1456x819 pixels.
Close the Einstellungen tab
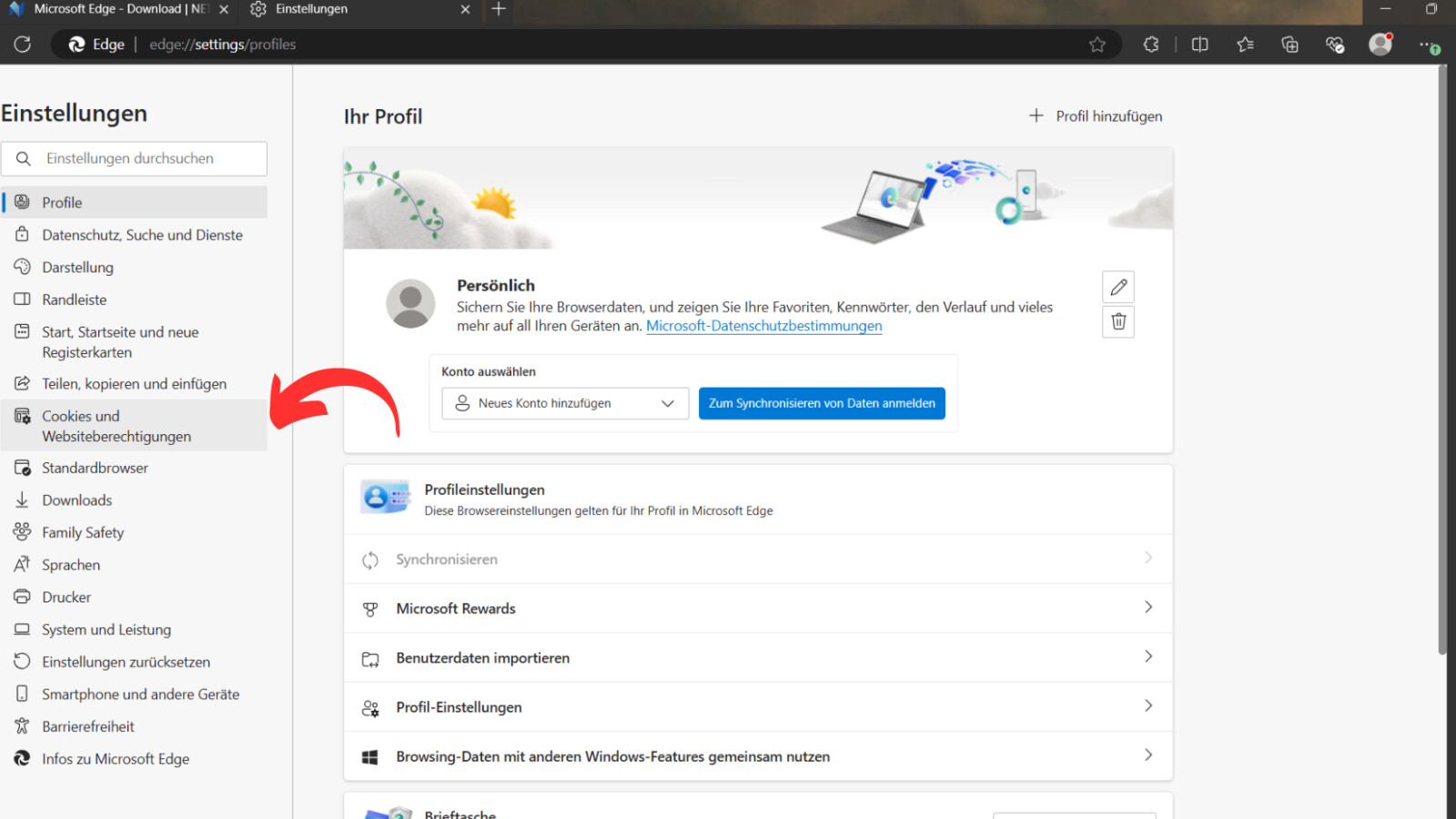465,9
